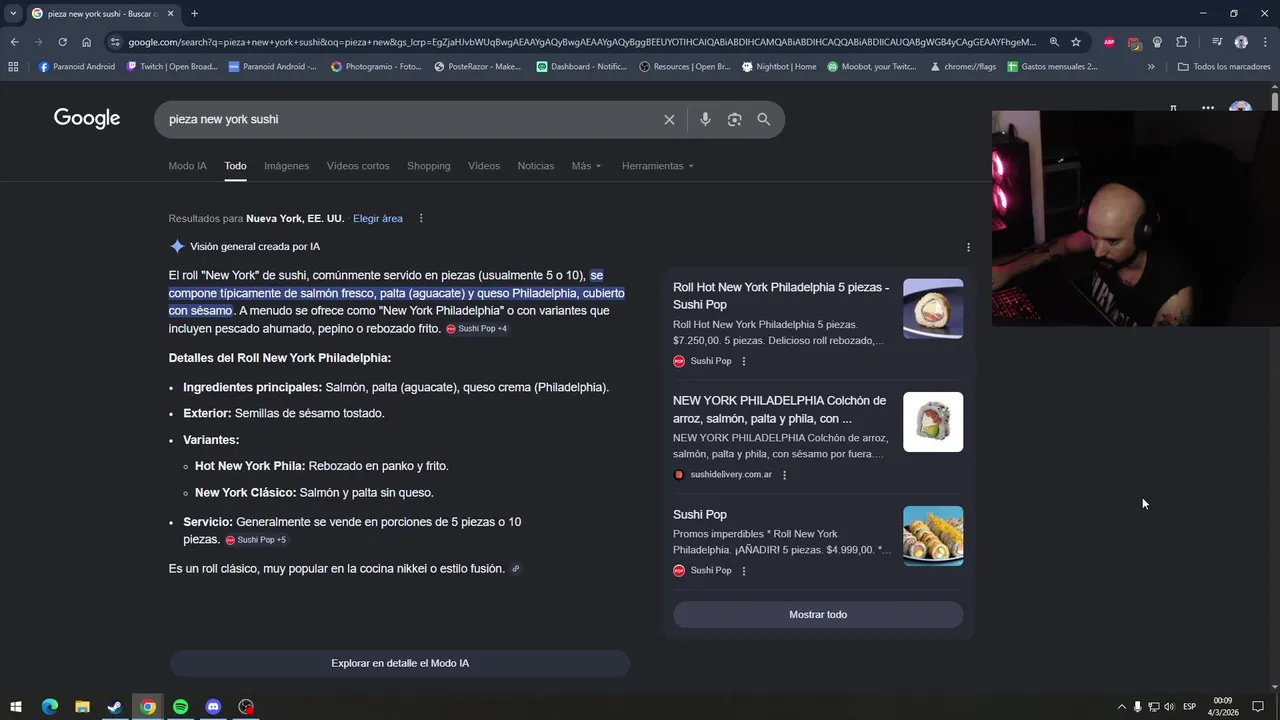This screenshot has width=1280, height=720.
Task: Bookmark this page with the star icon
Action: (1076, 42)
